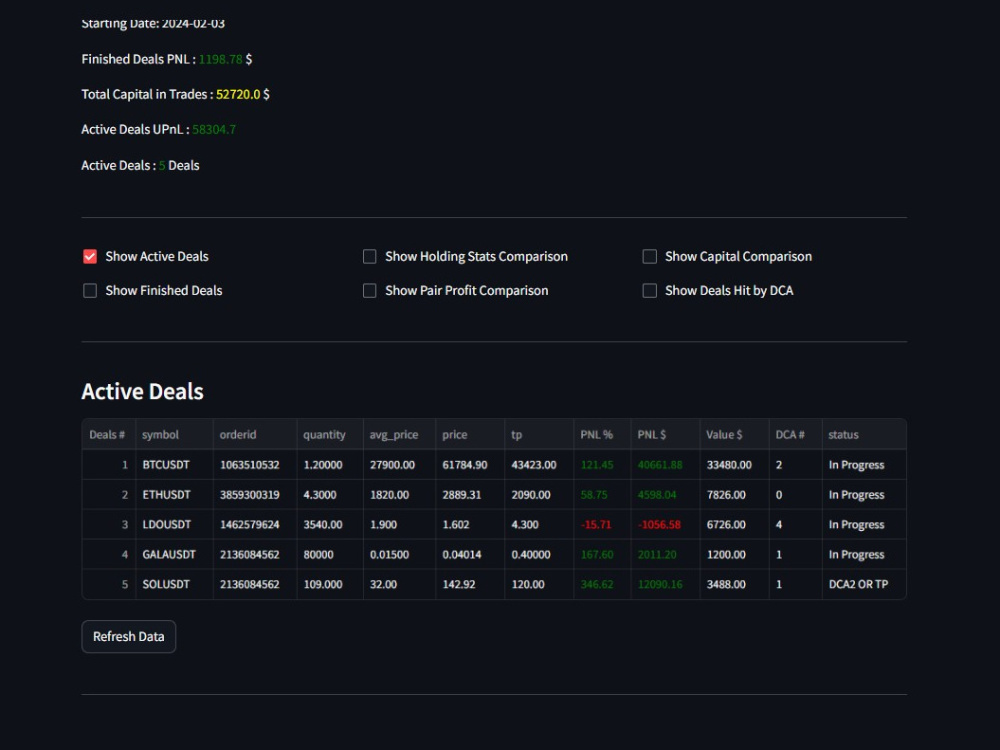
Task: Click order id 3859300319 cell
Action: (254, 495)
